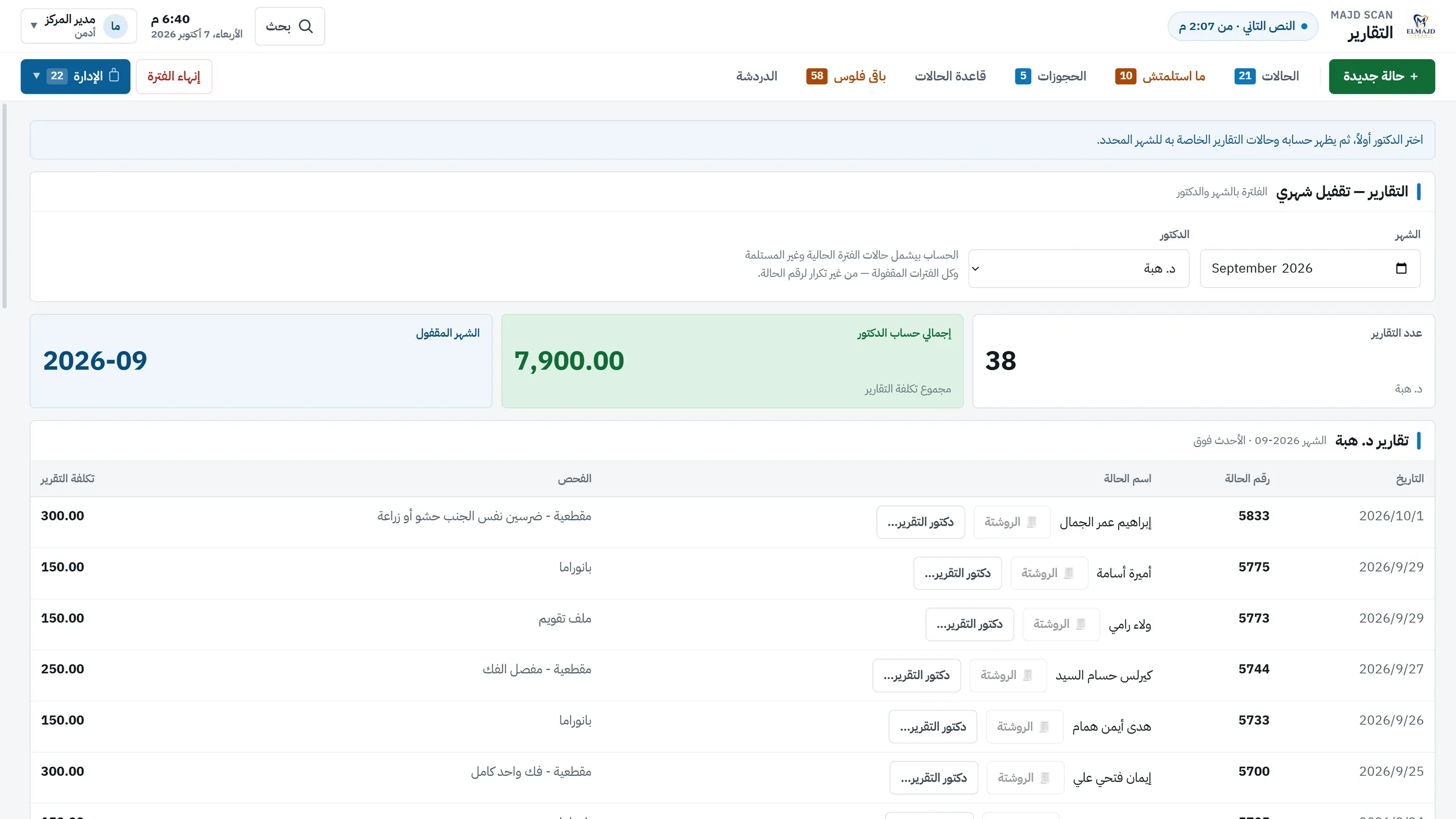Image resolution: width=1456 pixels, height=819 pixels.
Task: Click the search magnifier icon
Action: click(x=306, y=26)
